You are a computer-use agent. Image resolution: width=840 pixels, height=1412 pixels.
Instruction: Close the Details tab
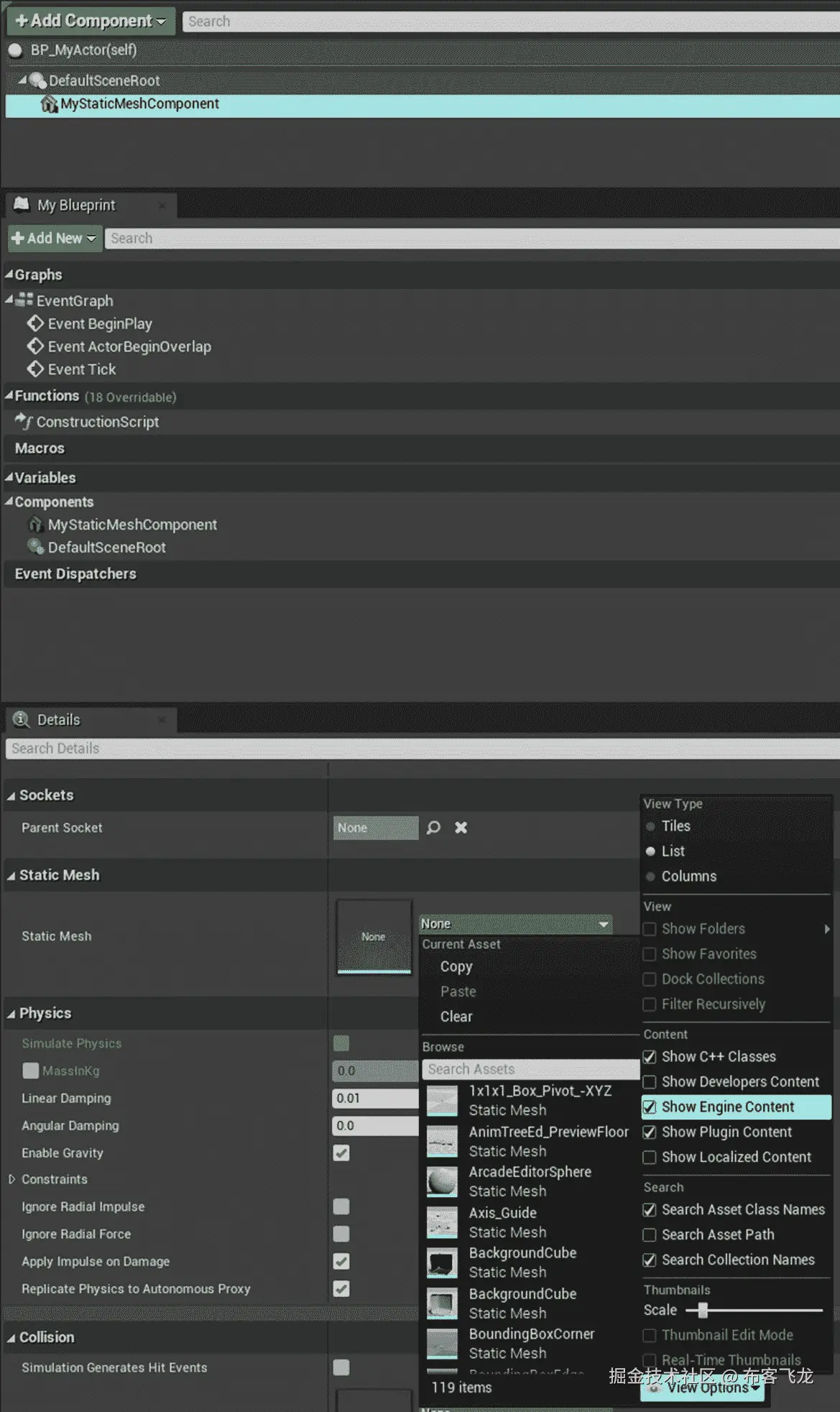coord(162,720)
